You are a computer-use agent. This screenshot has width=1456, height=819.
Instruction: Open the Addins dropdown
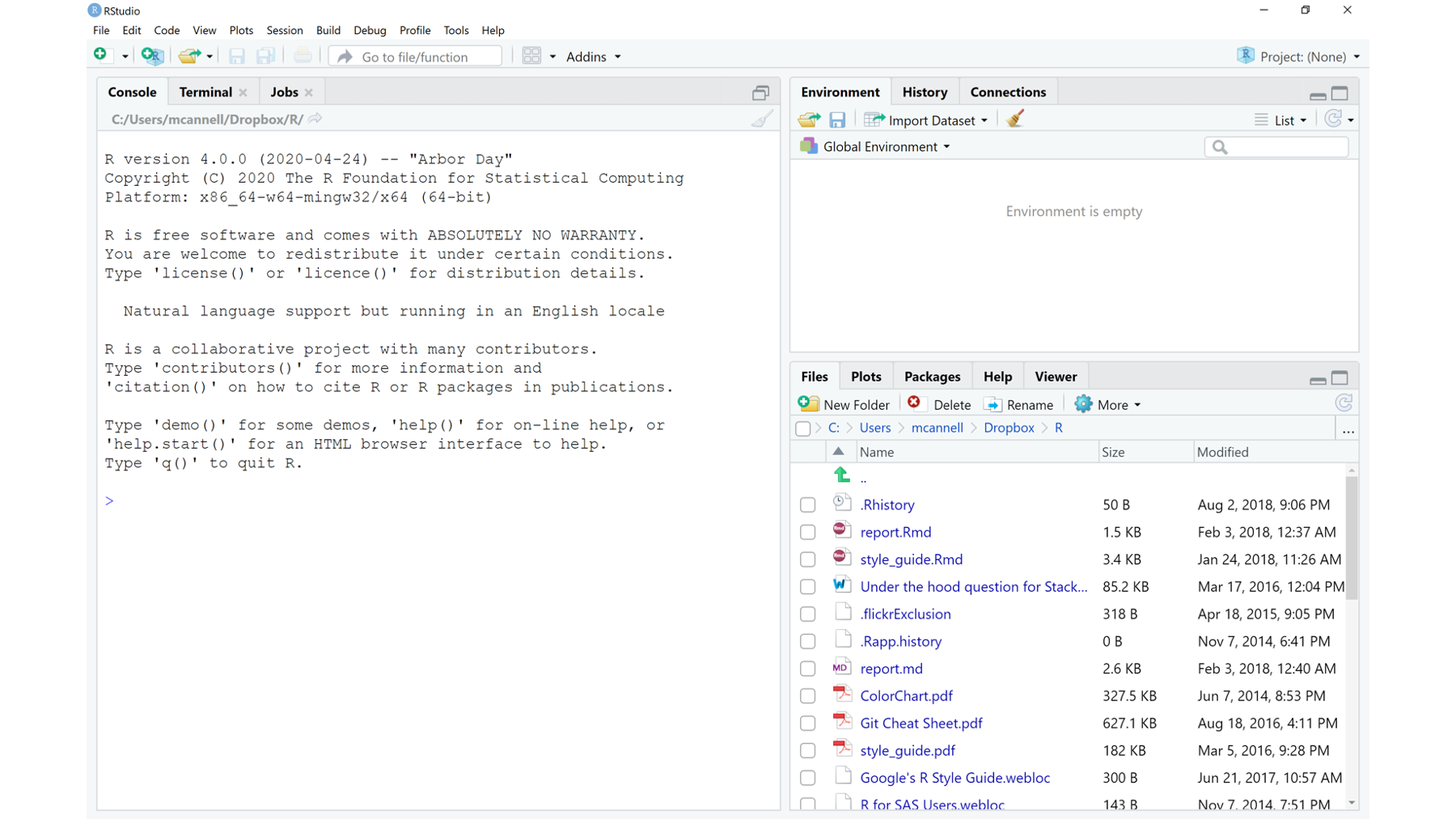pyautogui.click(x=594, y=57)
